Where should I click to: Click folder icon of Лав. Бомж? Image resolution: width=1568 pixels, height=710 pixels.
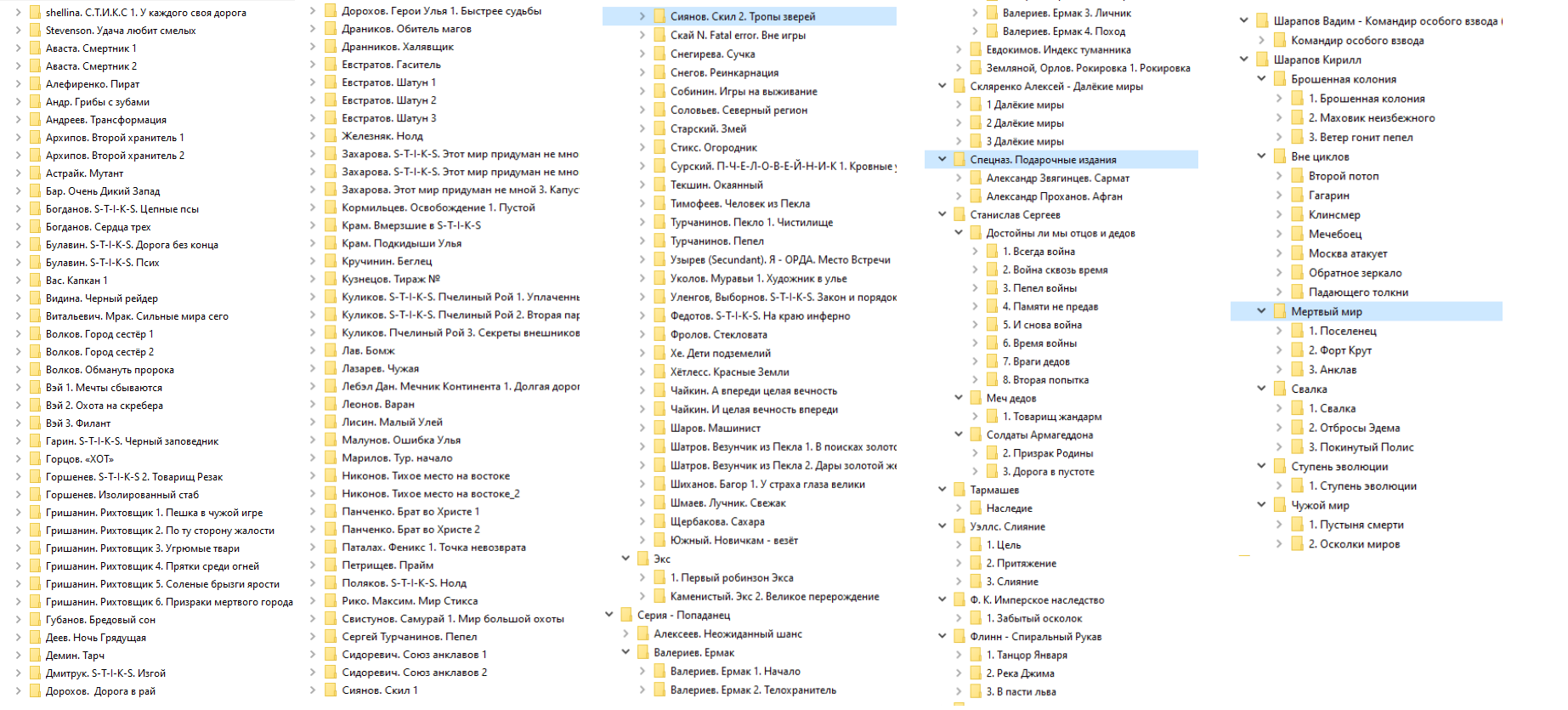pos(331,350)
